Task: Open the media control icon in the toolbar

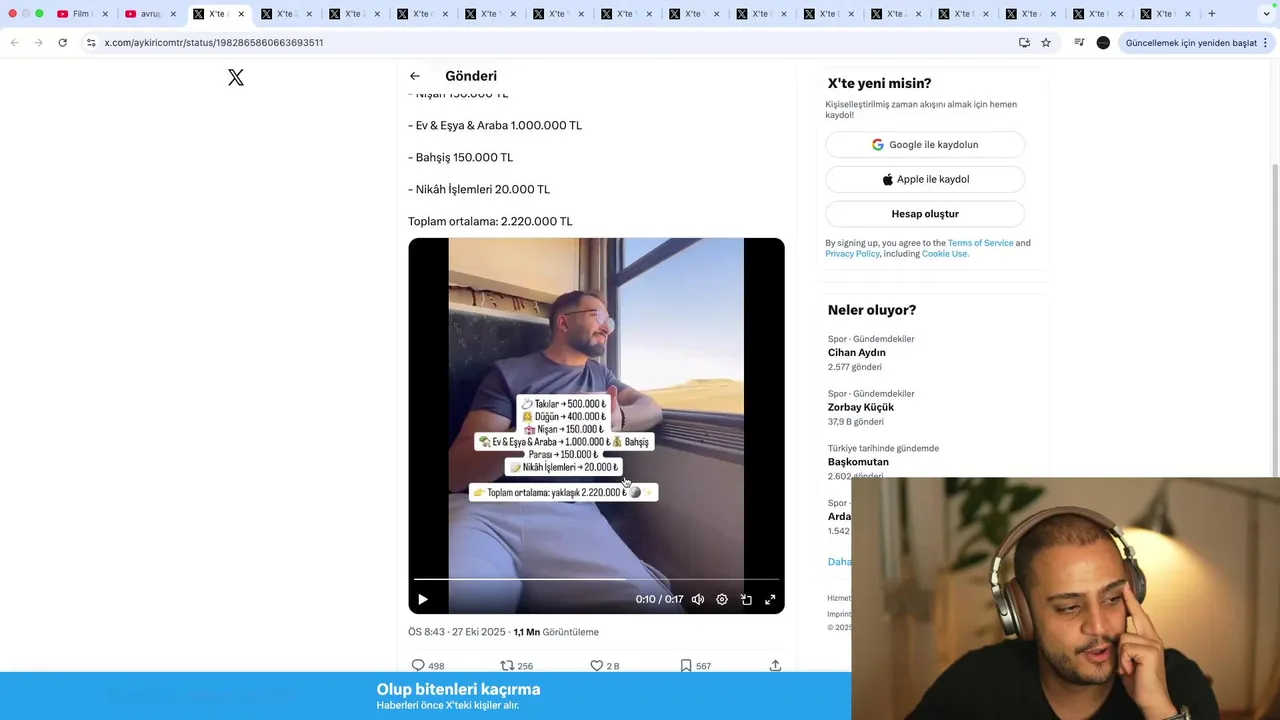Action: [x=1079, y=43]
